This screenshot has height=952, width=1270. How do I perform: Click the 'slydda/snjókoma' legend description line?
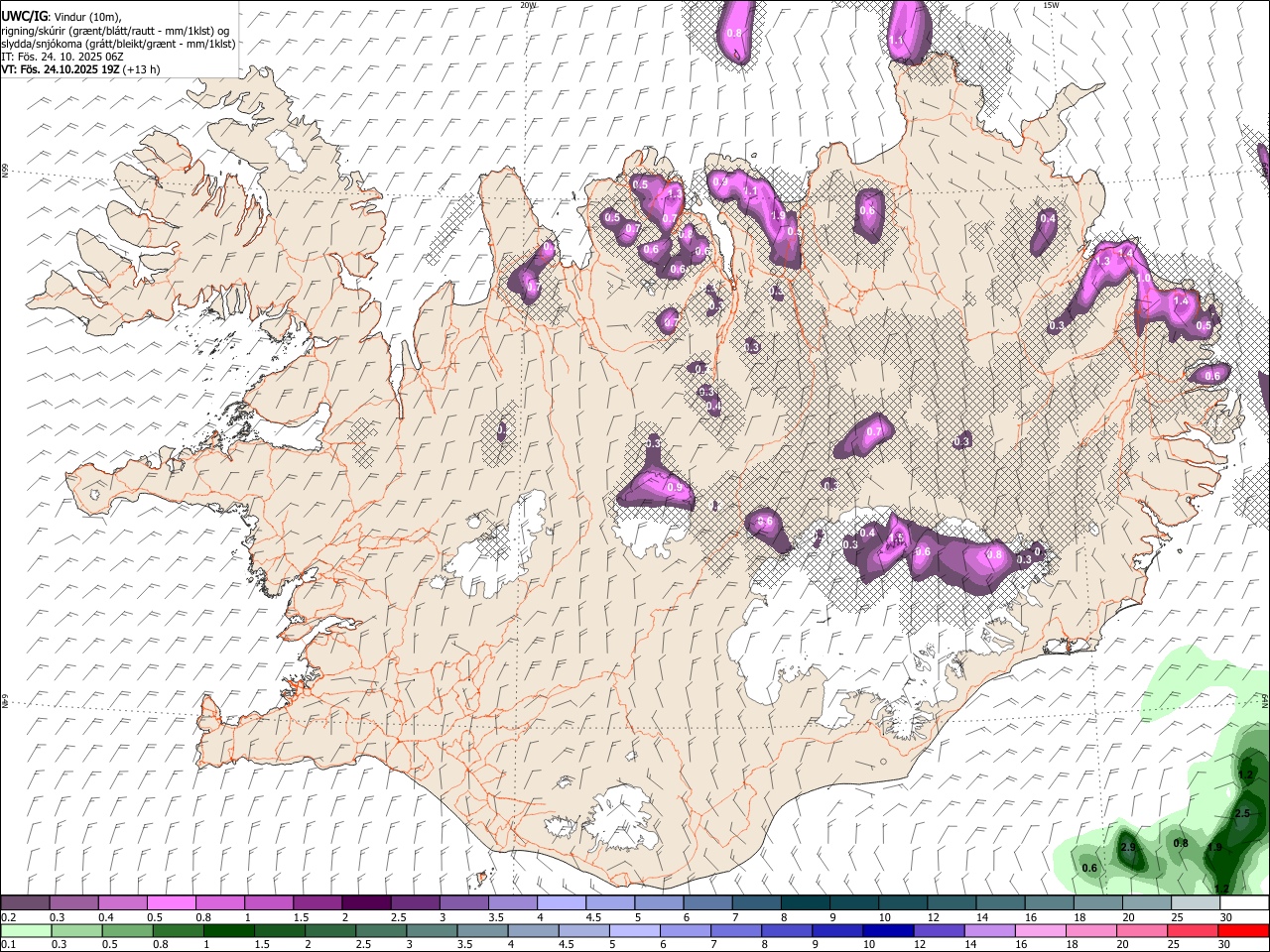tap(118, 44)
